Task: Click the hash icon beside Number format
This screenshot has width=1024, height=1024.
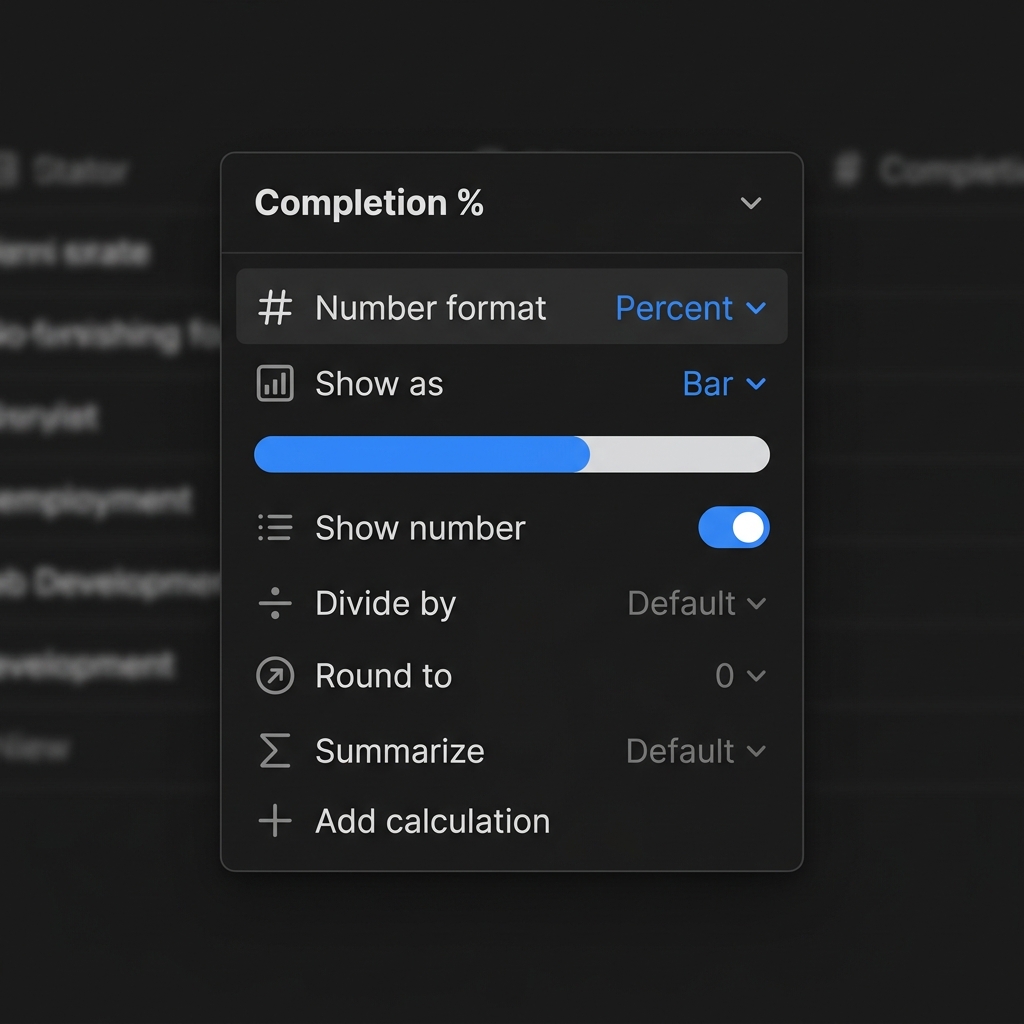Action: click(x=275, y=308)
